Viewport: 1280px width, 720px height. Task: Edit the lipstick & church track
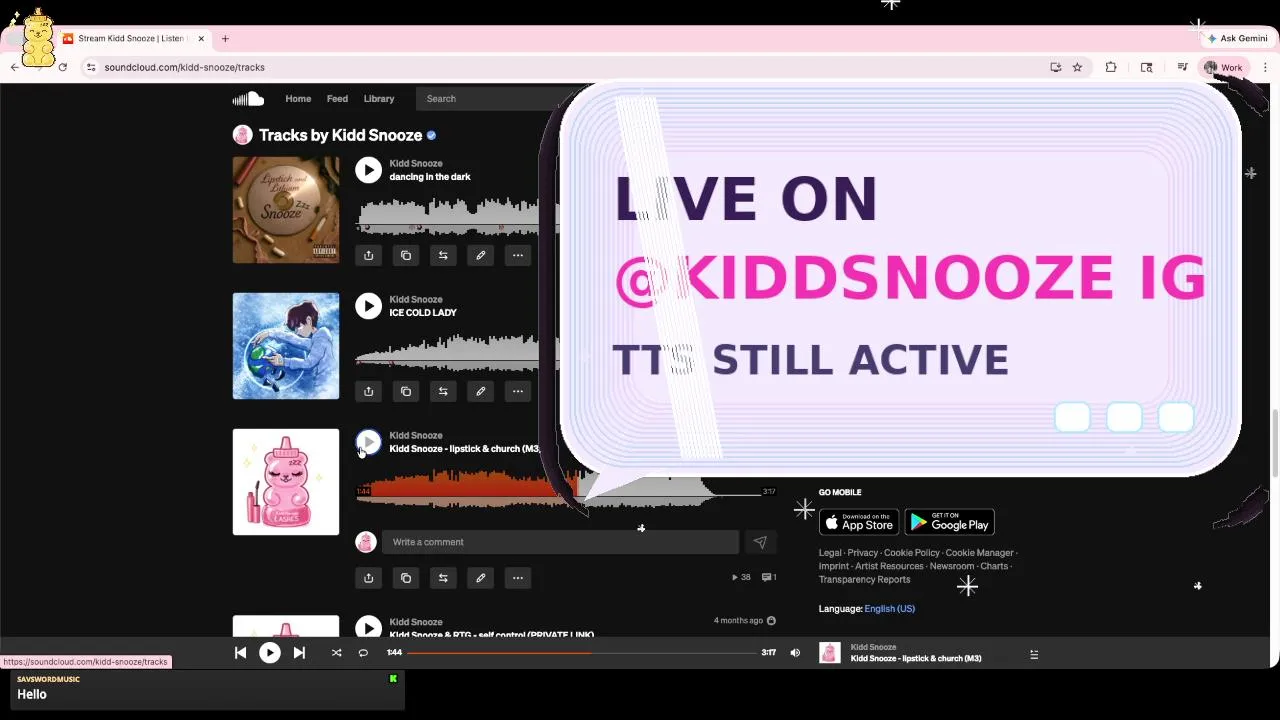tap(480, 577)
